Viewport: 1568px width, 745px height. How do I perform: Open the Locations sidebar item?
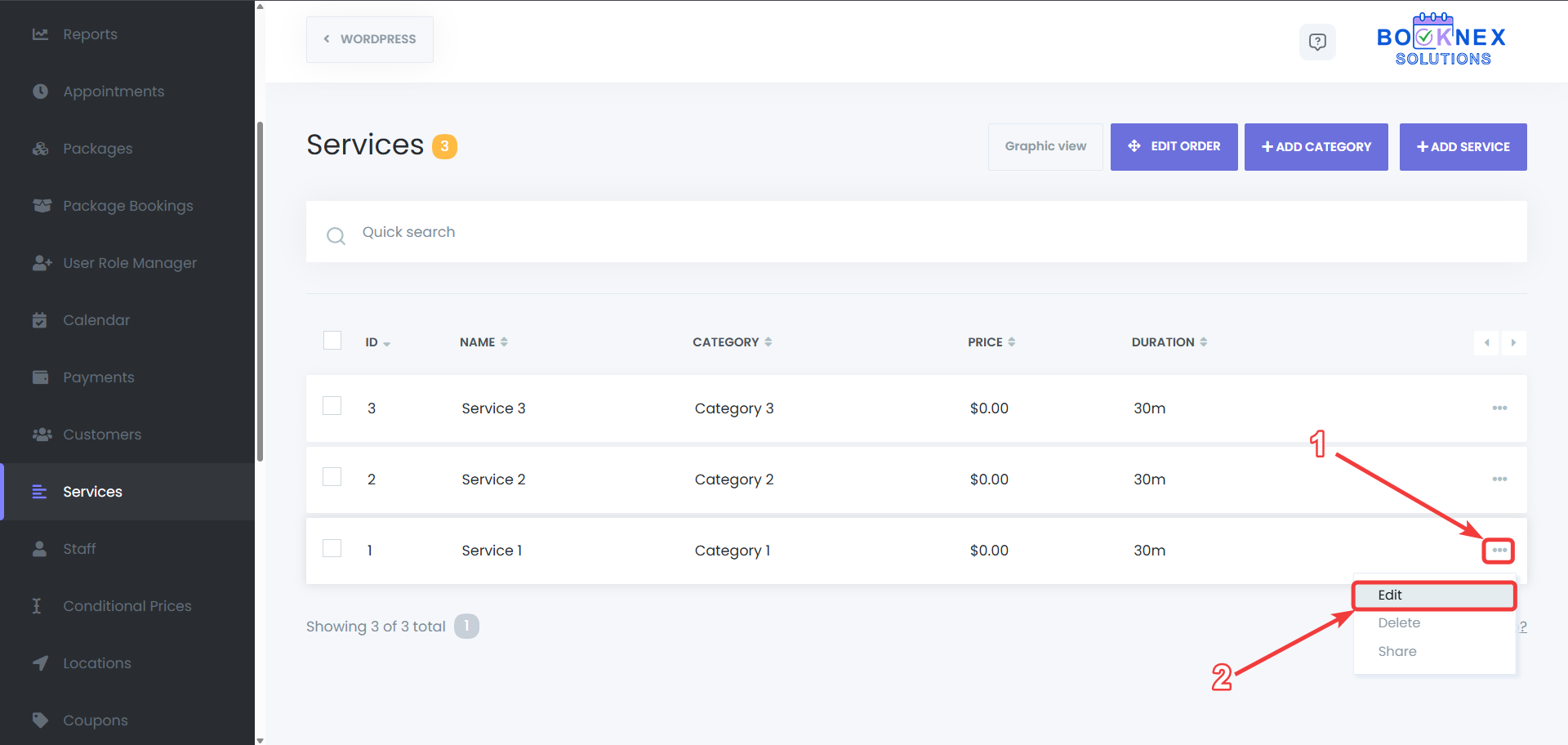[x=96, y=663]
